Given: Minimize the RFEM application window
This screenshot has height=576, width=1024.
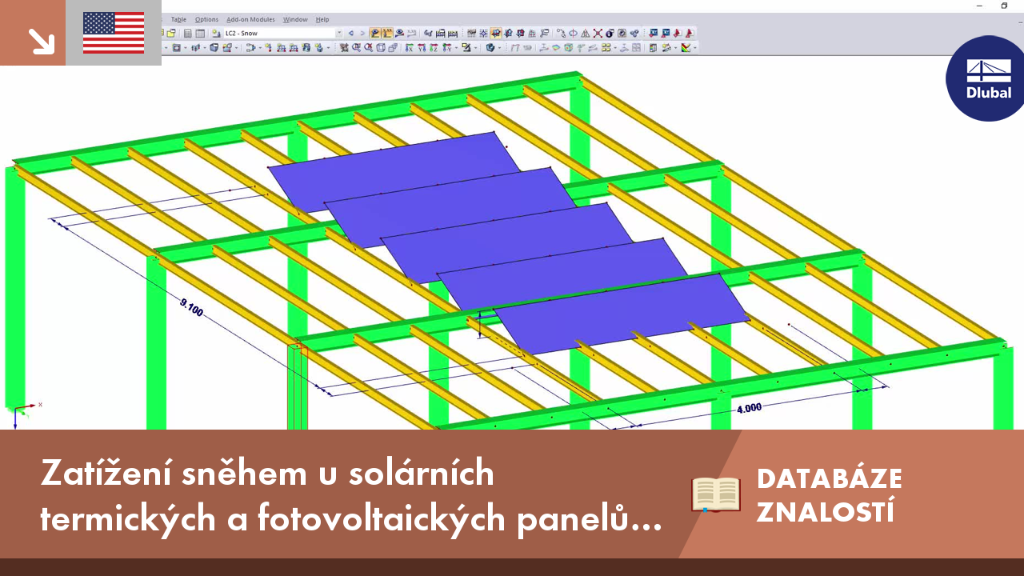Looking at the screenshot, I should coord(979,6).
